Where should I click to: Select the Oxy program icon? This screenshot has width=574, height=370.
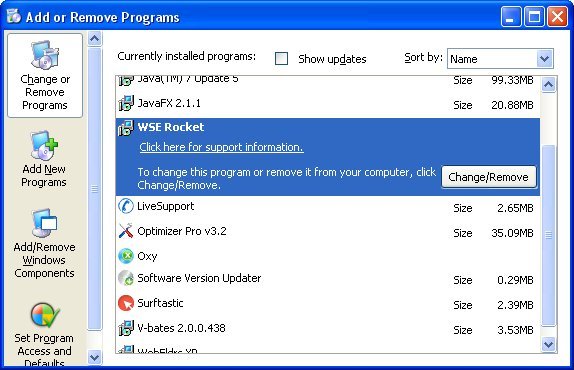point(126,256)
